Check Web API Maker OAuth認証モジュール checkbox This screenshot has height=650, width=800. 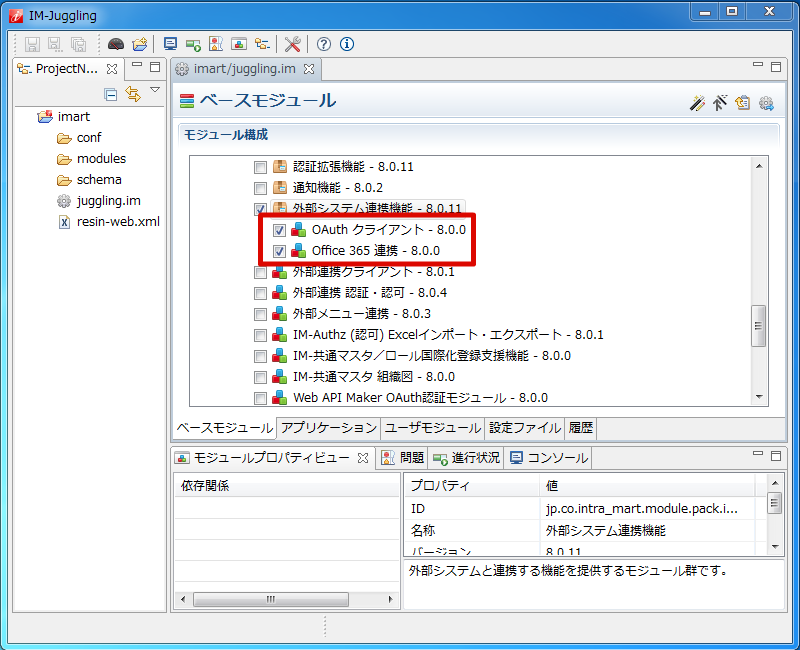point(260,398)
